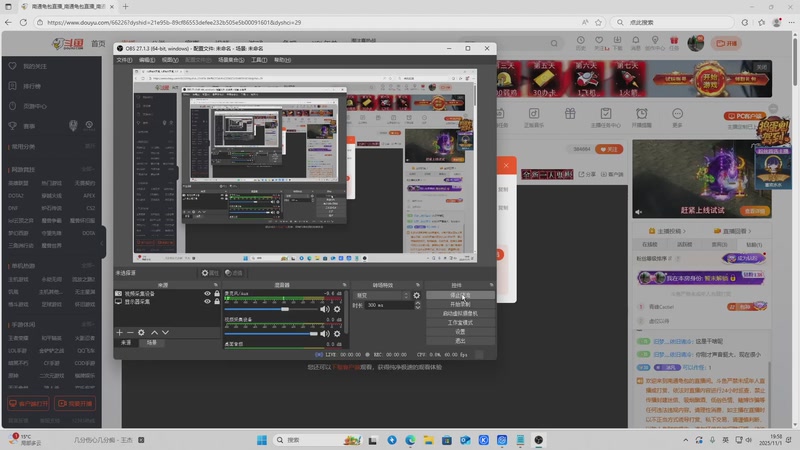
Task: Open OBS 文件(F) menu
Action: (x=124, y=60)
